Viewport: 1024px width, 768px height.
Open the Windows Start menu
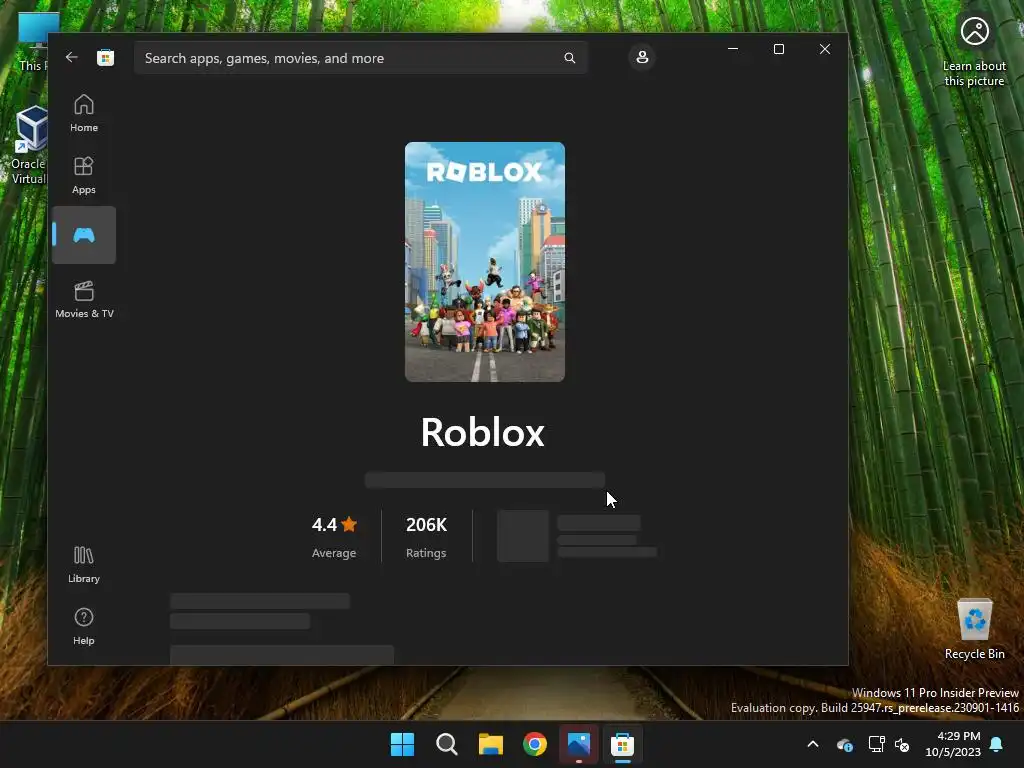click(x=402, y=744)
